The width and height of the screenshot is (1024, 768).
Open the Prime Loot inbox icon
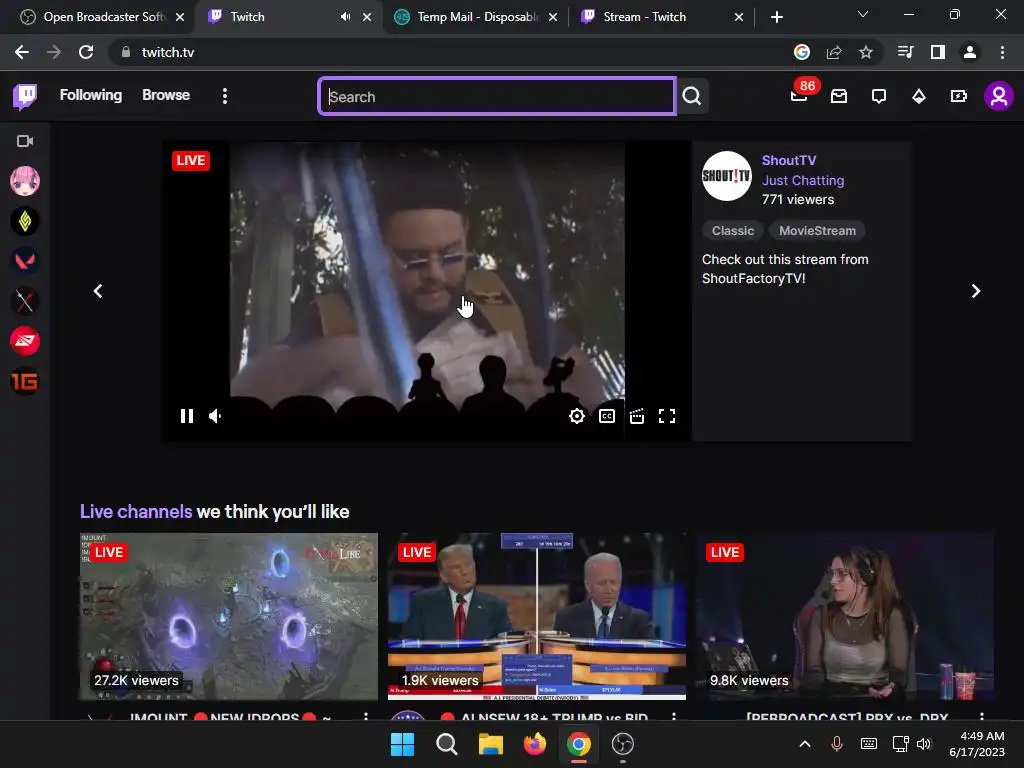tap(839, 97)
